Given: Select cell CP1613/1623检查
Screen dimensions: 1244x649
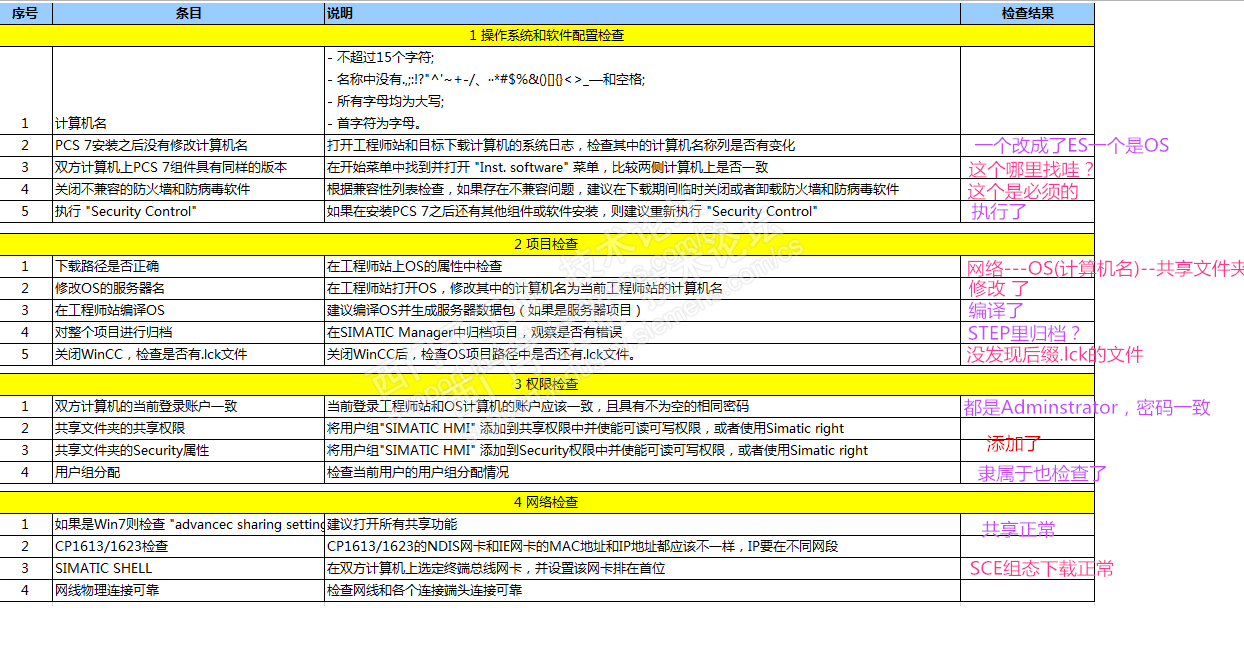Looking at the screenshot, I should click(x=188, y=546).
